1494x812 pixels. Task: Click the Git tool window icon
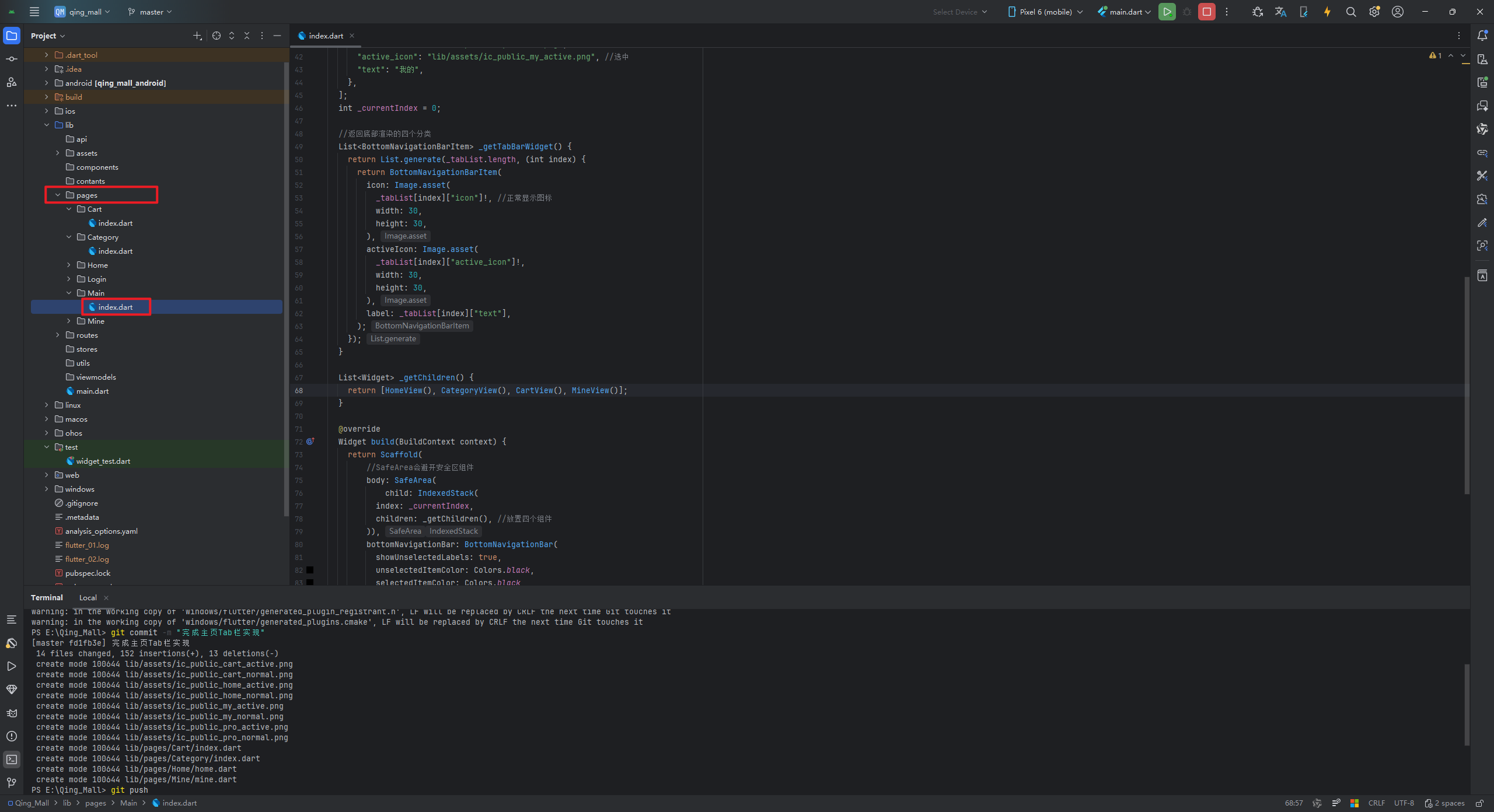coord(12,782)
